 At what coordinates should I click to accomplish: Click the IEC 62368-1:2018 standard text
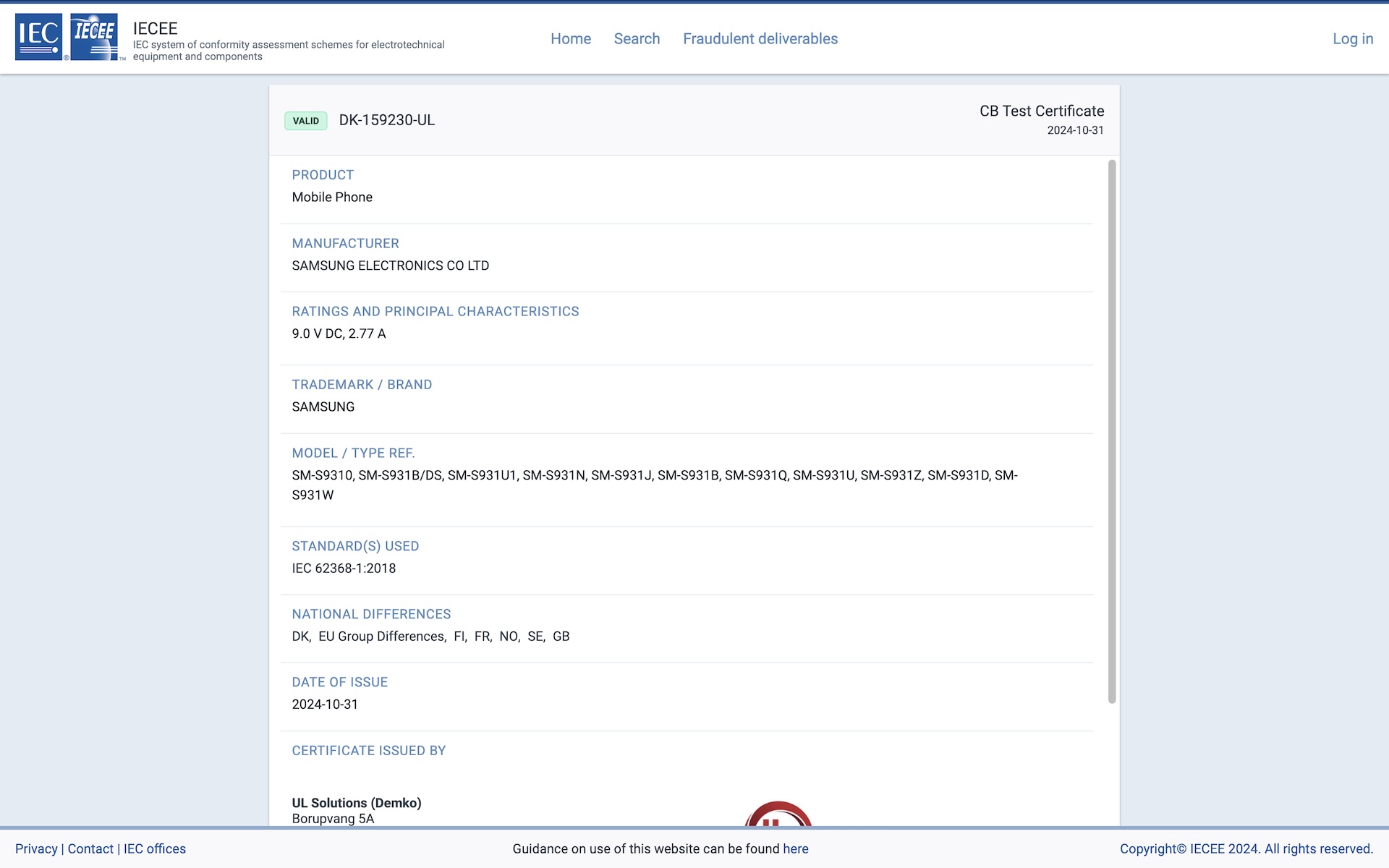[344, 569]
